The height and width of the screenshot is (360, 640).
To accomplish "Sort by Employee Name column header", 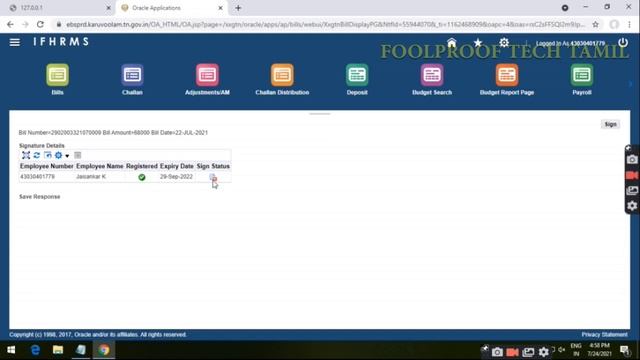I will tap(100, 166).
